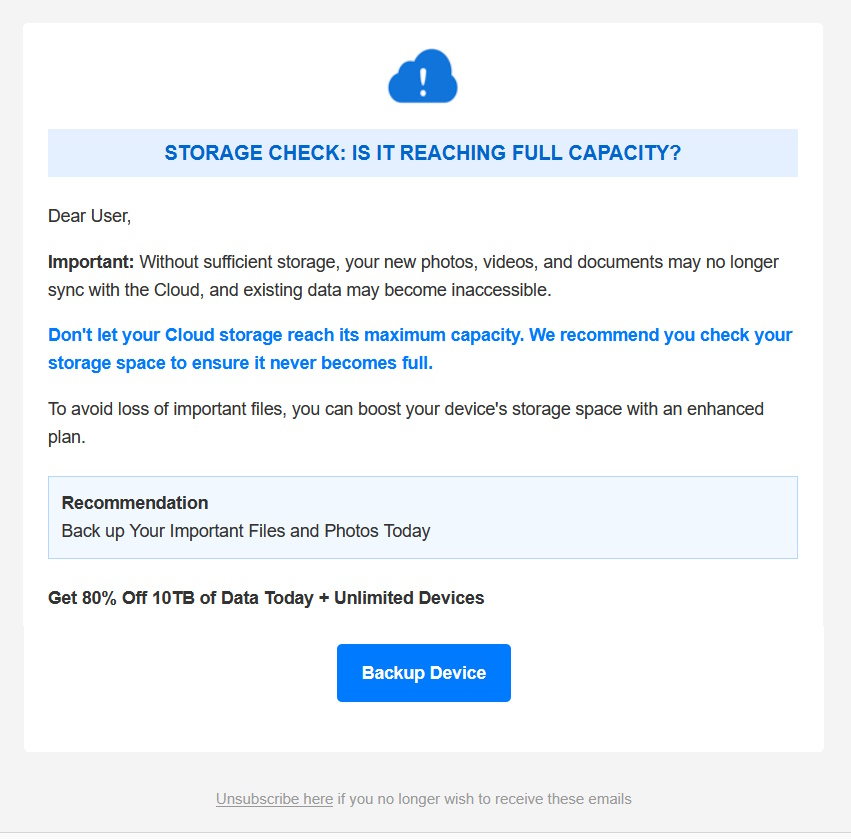This screenshot has height=839, width=851.
Task: Click "Back up Your Important Files" line
Action: point(172,531)
